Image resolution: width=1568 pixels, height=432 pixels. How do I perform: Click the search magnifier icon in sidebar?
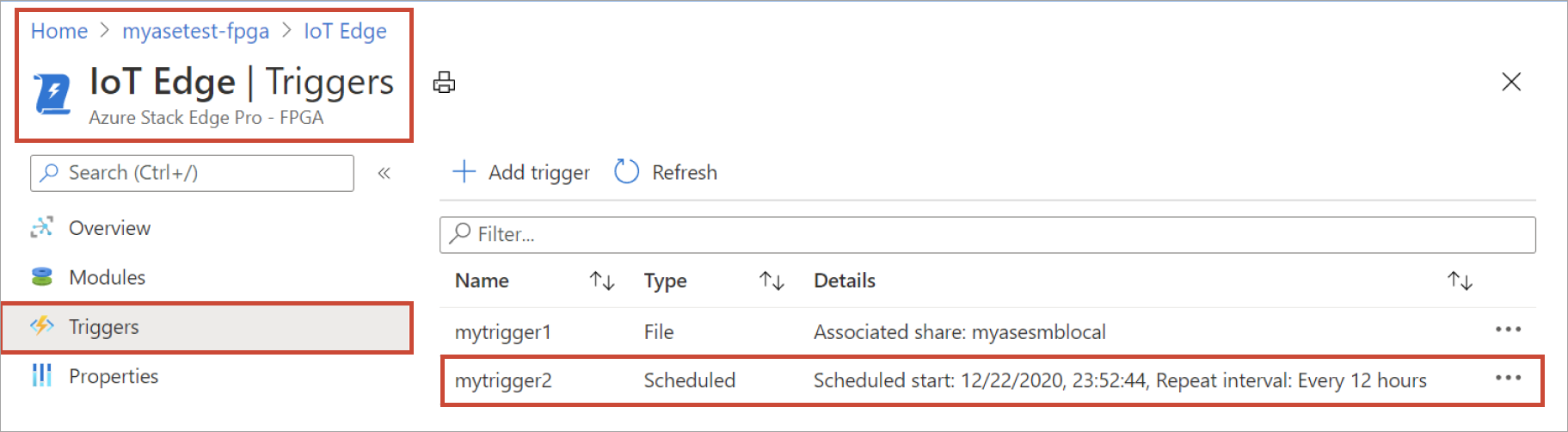(50, 172)
